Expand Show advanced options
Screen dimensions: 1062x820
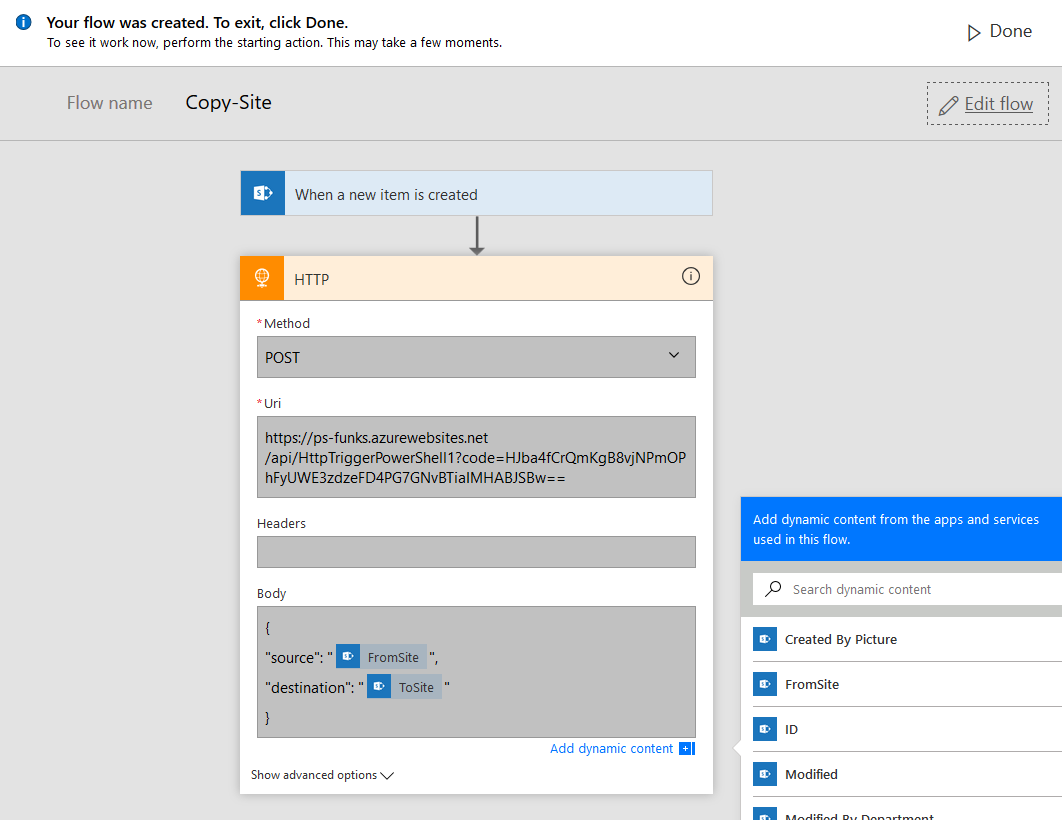click(x=322, y=775)
